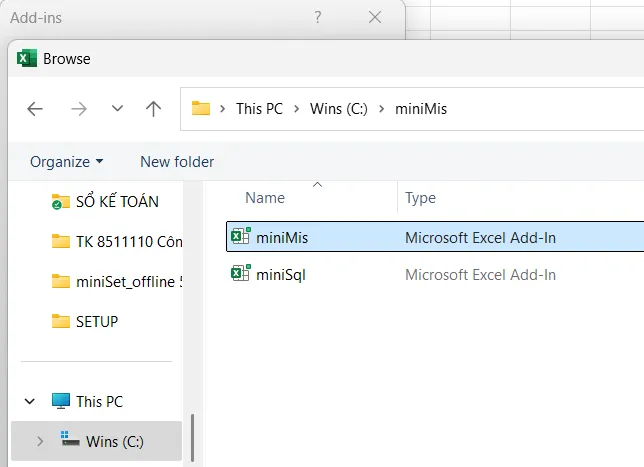
Task: Click the SỔ KẾ TOÁN synced folder icon
Action: coord(60,202)
